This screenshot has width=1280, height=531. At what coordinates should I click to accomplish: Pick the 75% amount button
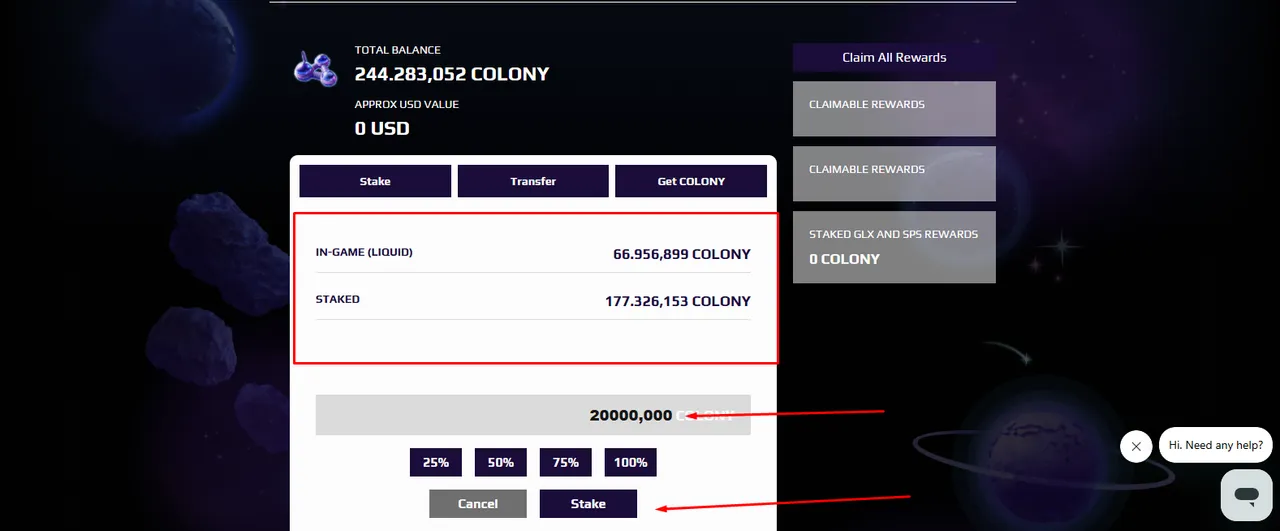coord(566,462)
